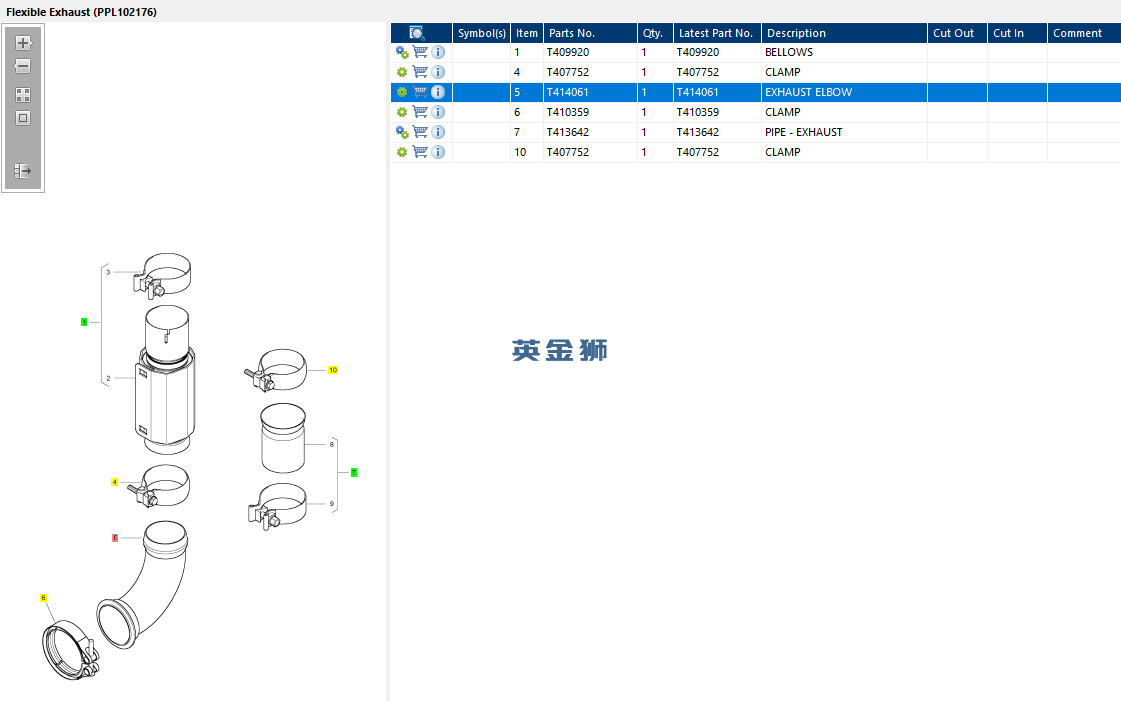The width and height of the screenshot is (1121, 701).
Task: Click the single square fit-to-window icon
Action: tap(23, 119)
